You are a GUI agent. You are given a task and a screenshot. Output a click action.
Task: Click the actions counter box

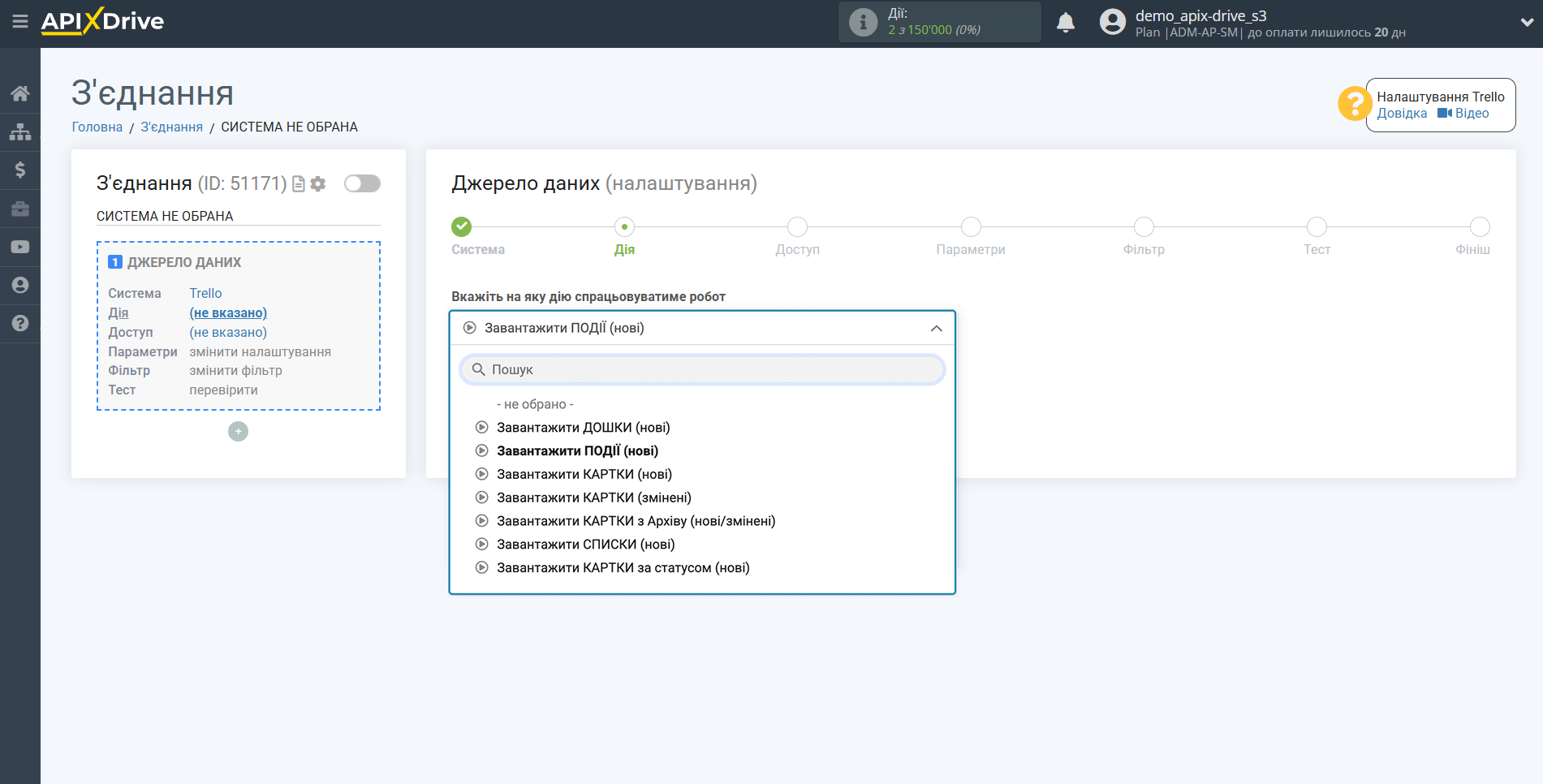point(939,22)
